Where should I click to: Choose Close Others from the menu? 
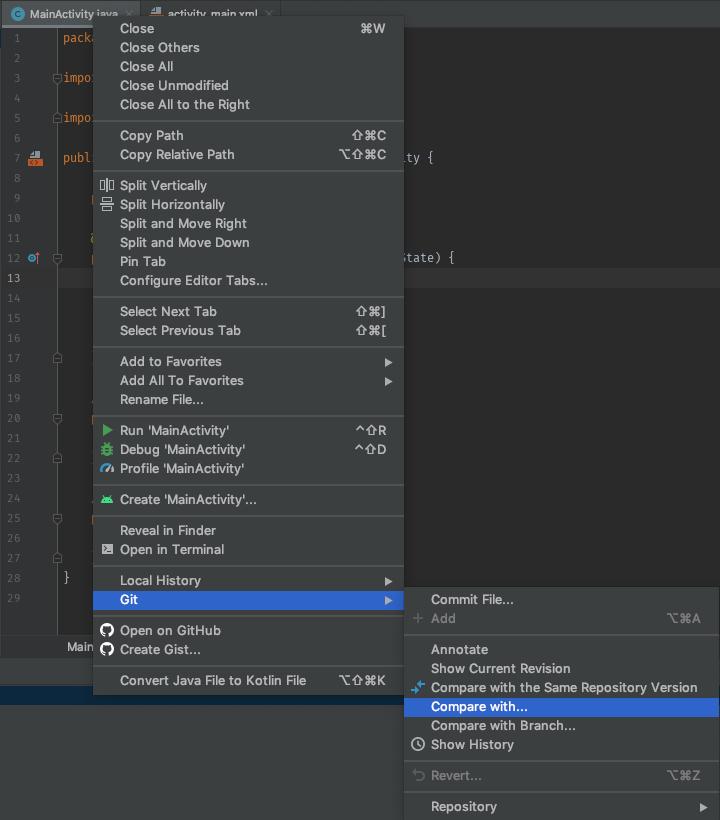click(159, 47)
